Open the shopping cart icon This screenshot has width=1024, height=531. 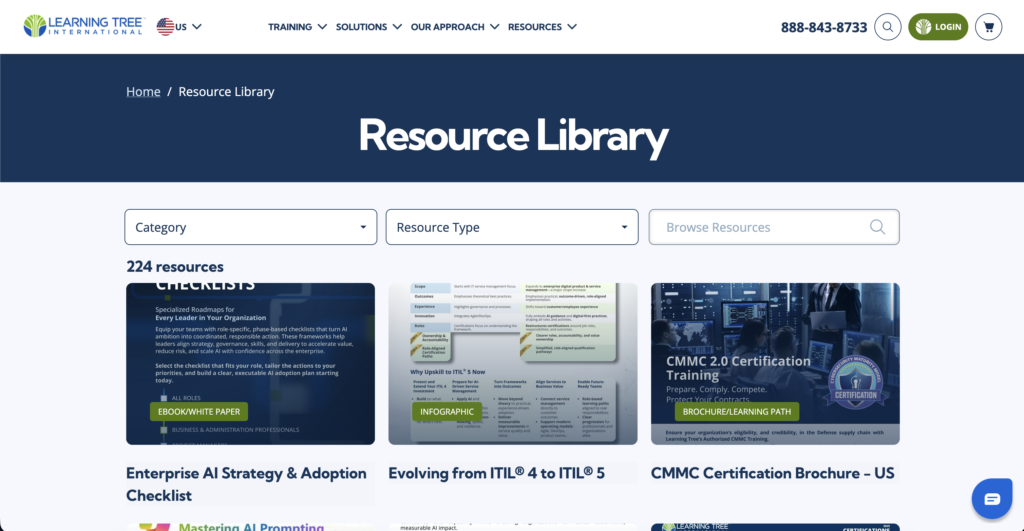pyautogui.click(x=988, y=27)
